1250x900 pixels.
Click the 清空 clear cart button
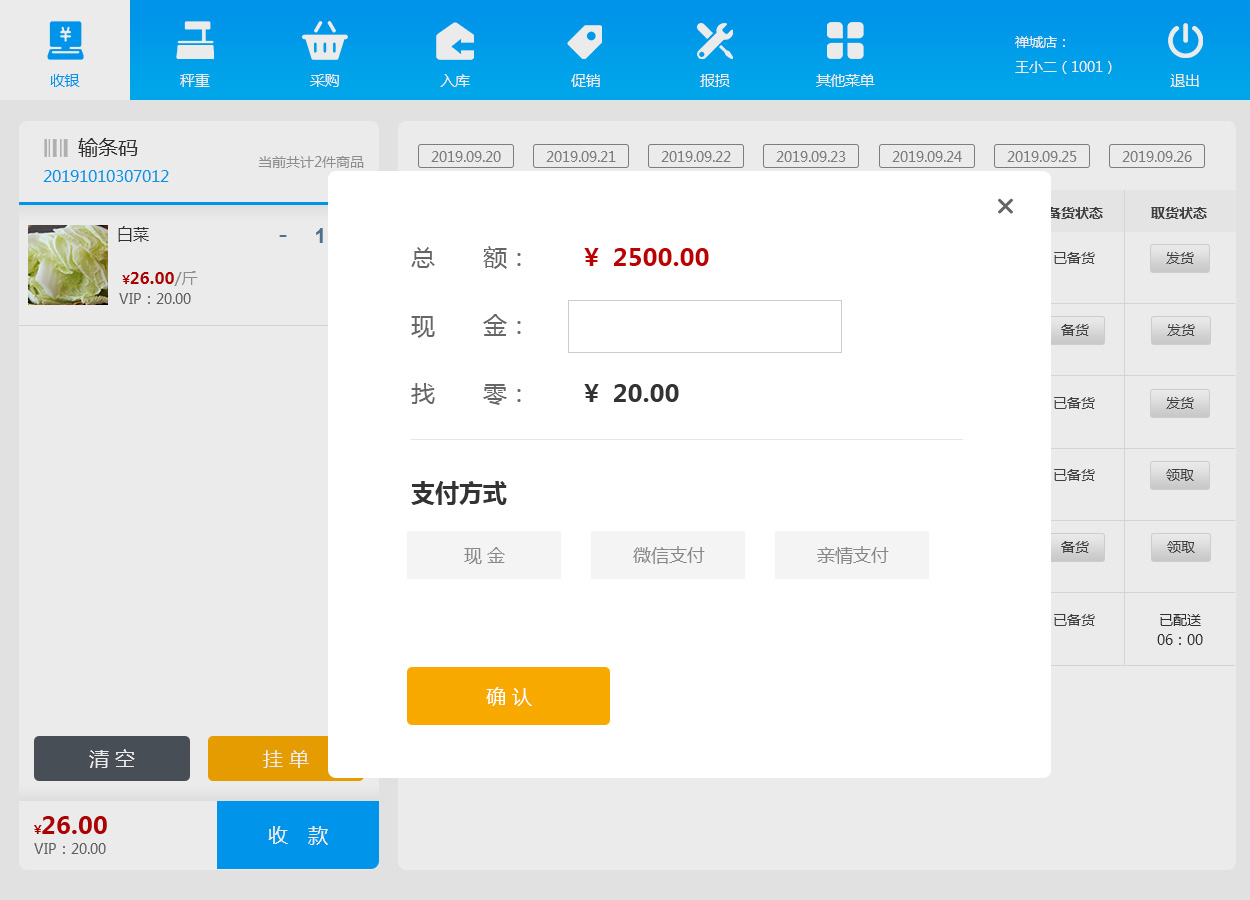112,759
